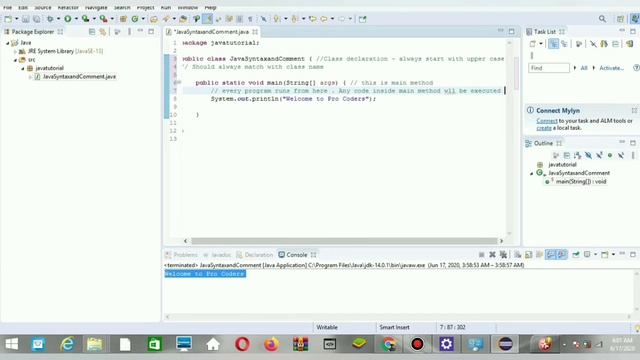Screen dimensions: 640x360
Task: Click the Open Perspective icon
Action: 620,19
